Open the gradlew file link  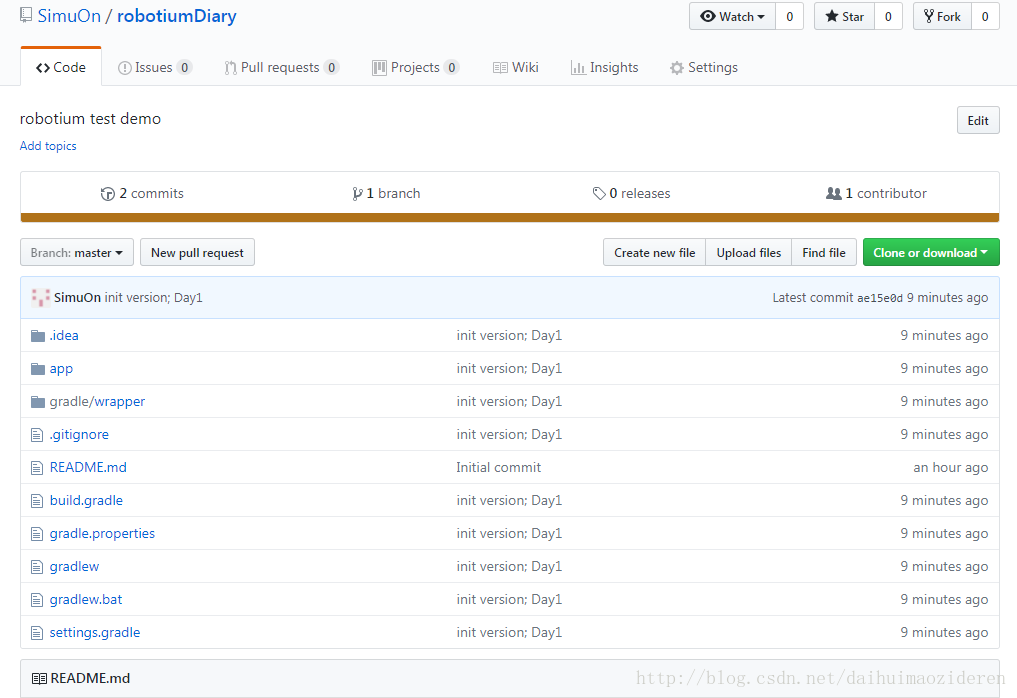[75, 567]
